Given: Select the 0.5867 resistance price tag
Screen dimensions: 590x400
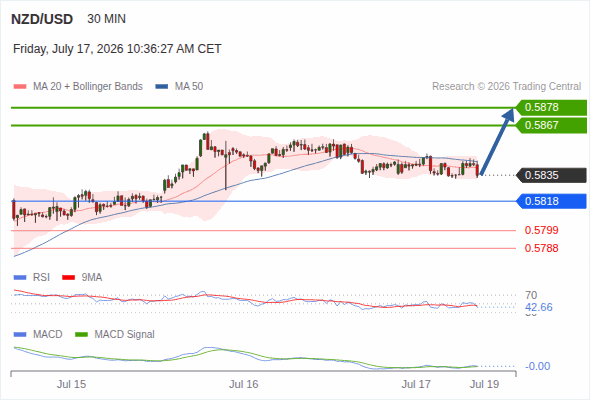Looking at the screenshot, I should (x=551, y=125).
